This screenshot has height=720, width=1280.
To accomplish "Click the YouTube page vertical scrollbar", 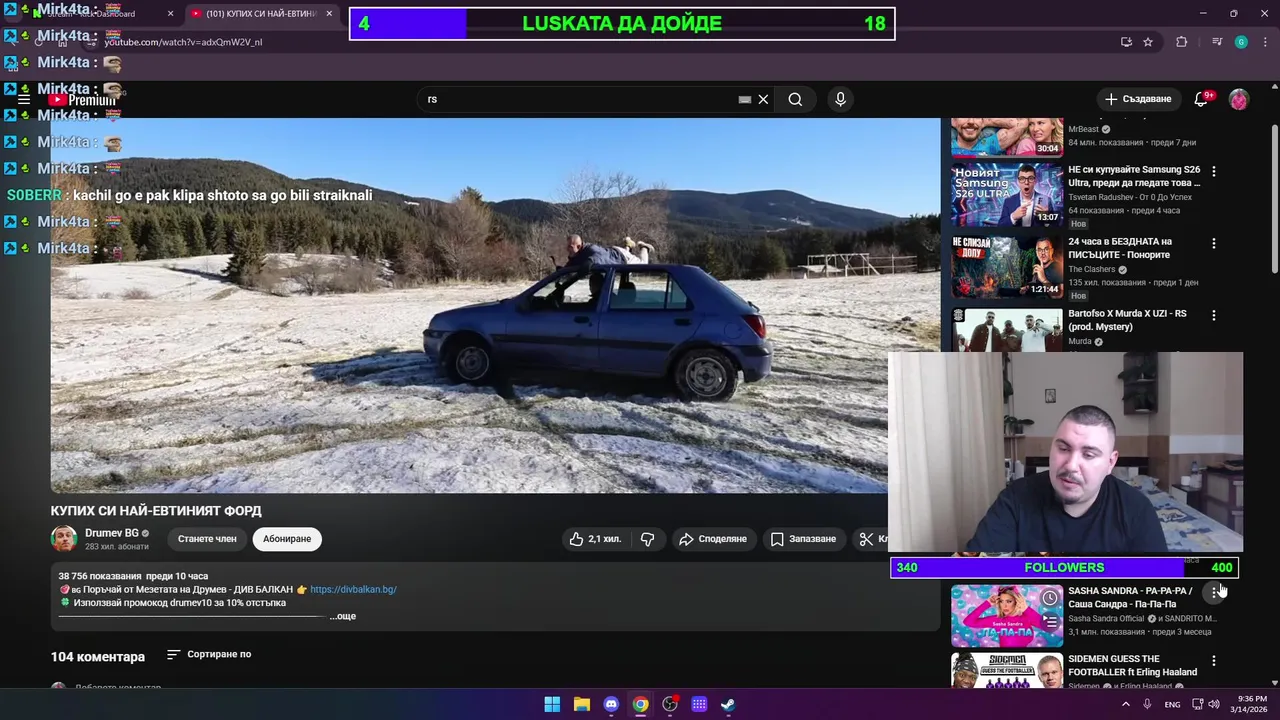I will 1274,200.
